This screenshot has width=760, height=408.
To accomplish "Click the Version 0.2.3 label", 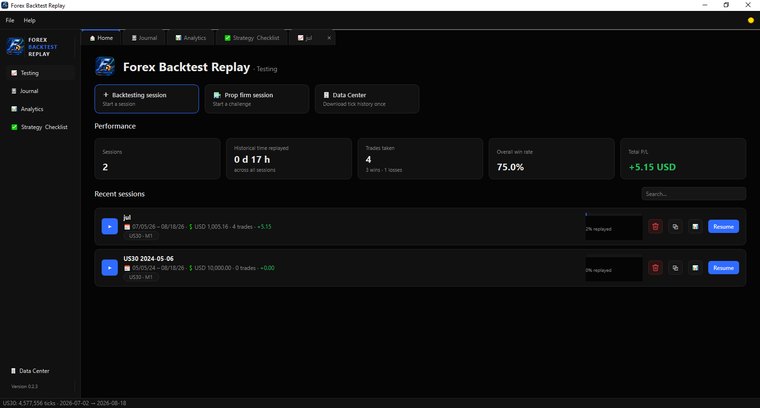I will click(x=24, y=387).
